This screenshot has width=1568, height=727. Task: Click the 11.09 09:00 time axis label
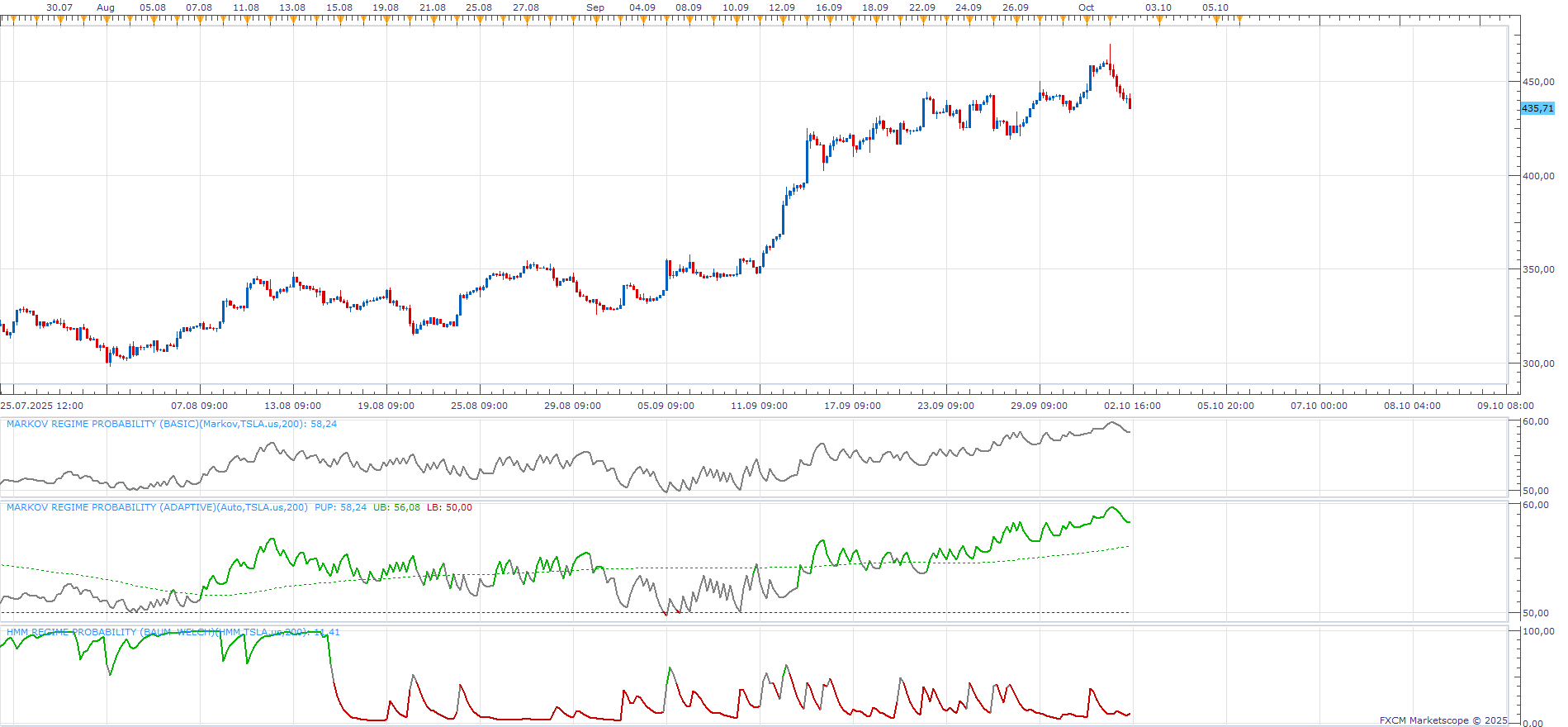click(759, 406)
